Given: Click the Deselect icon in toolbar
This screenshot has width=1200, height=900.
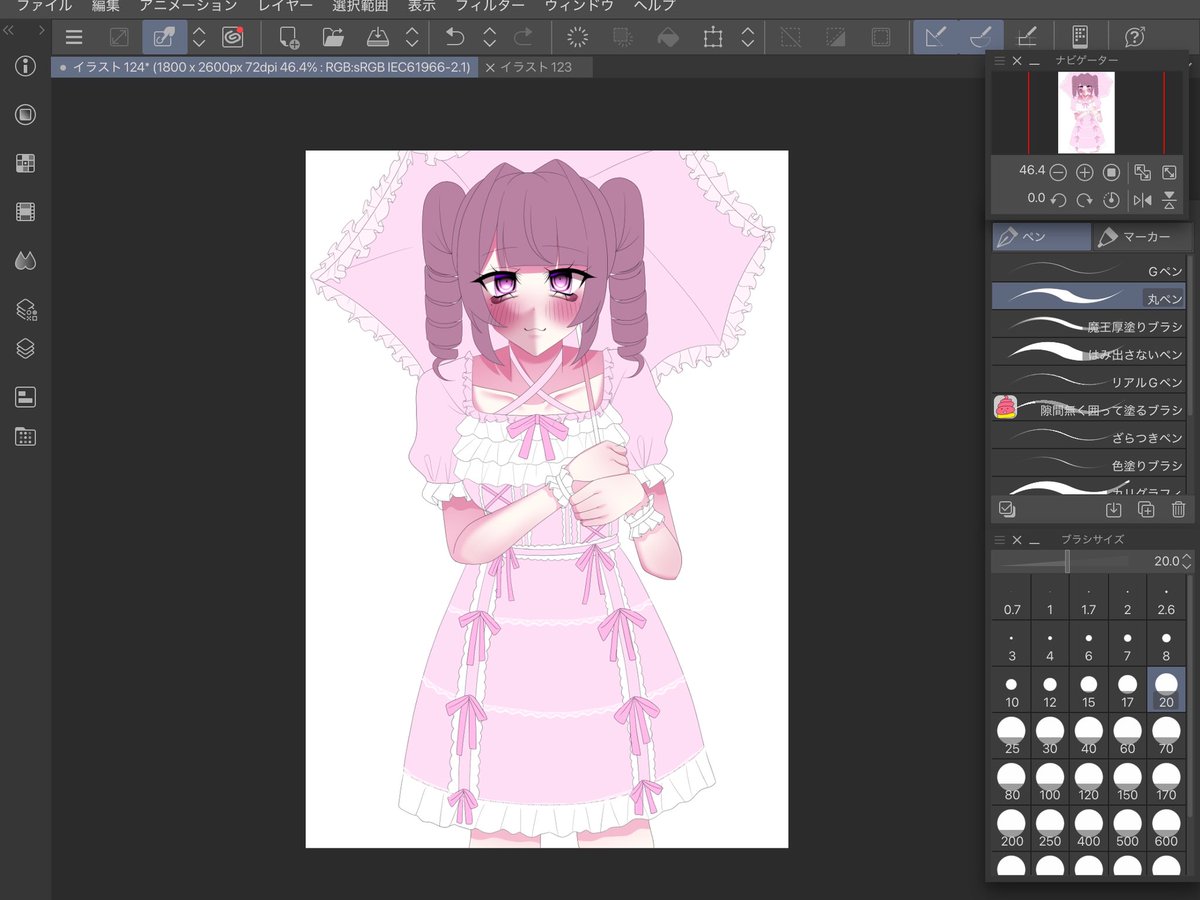Looking at the screenshot, I should [x=790, y=38].
